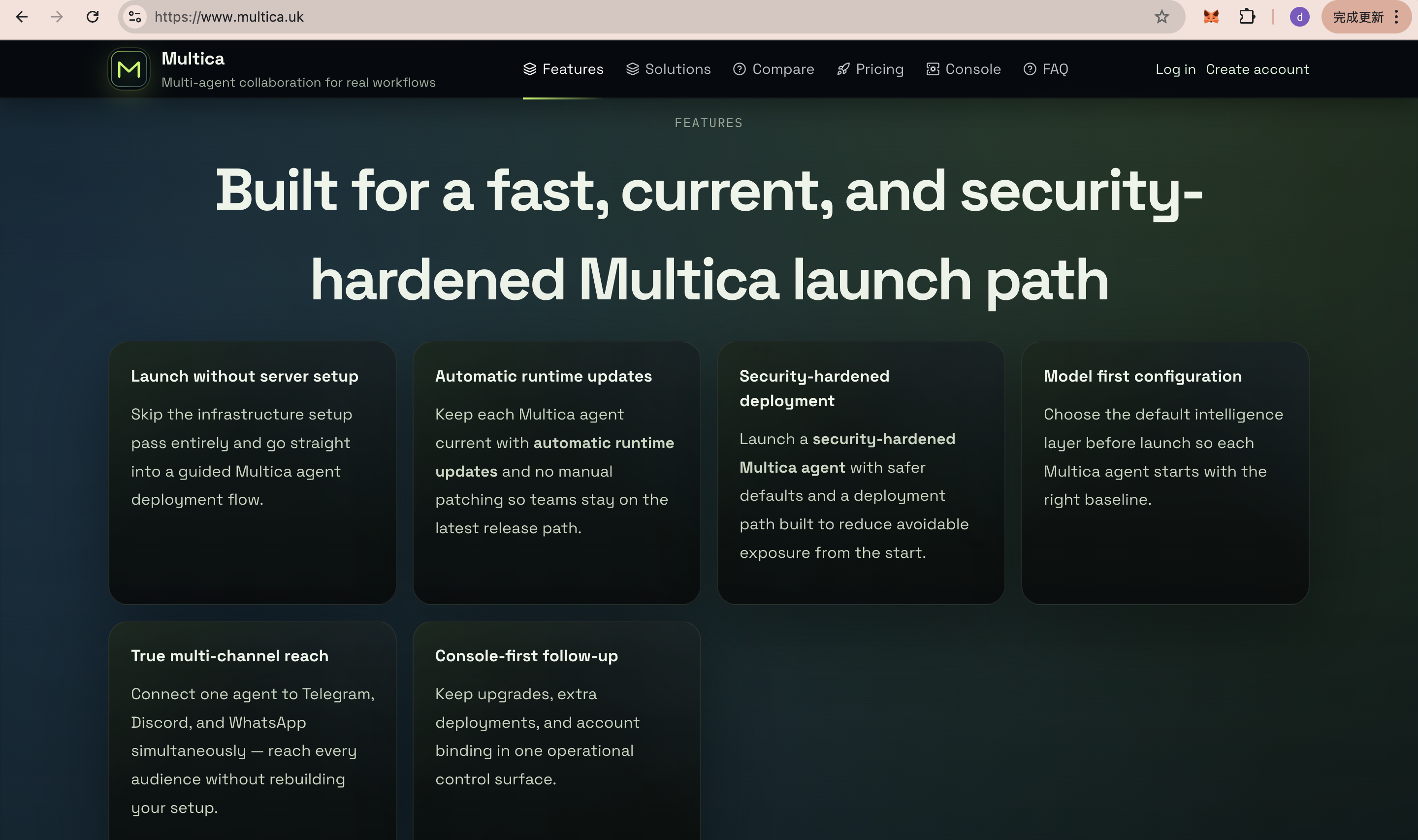Viewport: 1418px width, 840px height.
Task: Click the Console nav icon
Action: tap(933, 69)
